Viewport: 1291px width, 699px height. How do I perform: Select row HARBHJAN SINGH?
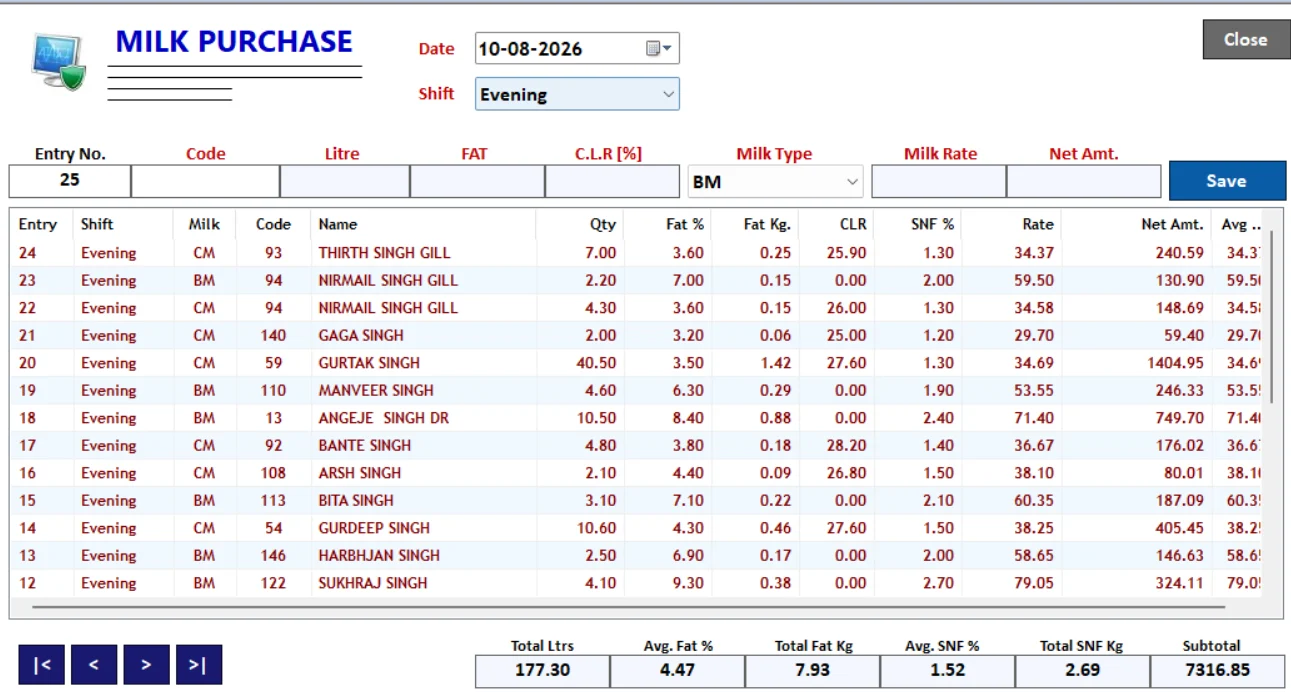pos(635,555)
